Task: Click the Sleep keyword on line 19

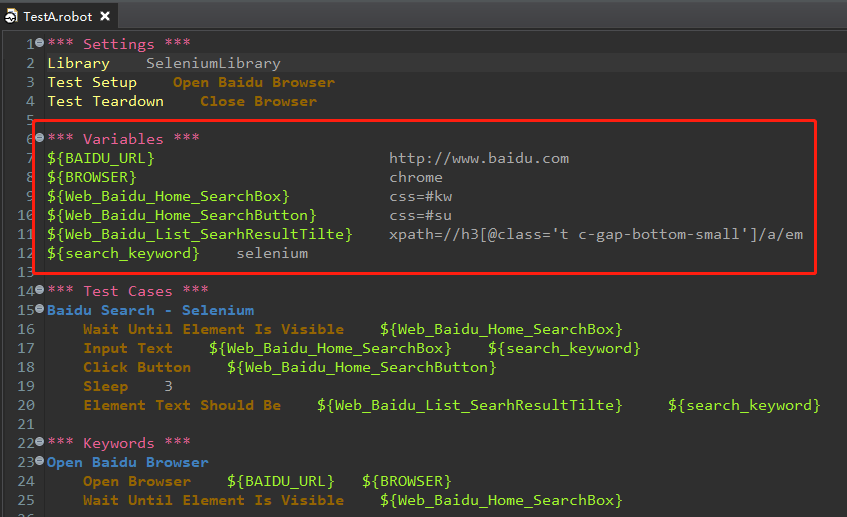Action: [x=105, y=386]
